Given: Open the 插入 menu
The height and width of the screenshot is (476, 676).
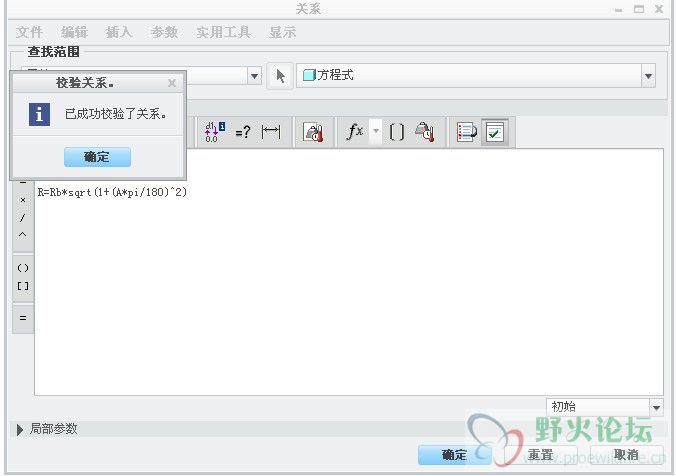Looking at the screenshot, I should 119,32.
